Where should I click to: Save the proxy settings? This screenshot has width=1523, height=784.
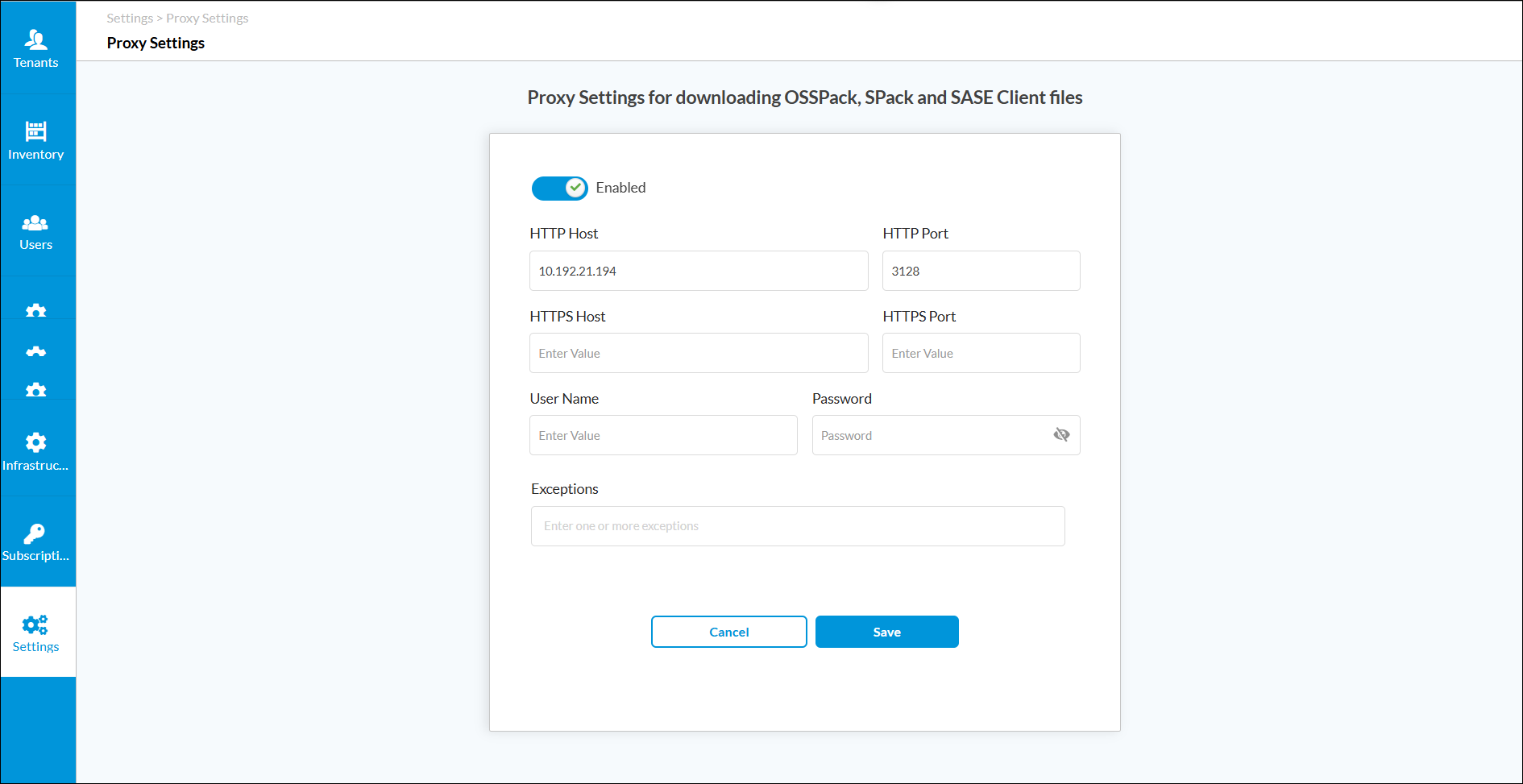pos(886,632)
